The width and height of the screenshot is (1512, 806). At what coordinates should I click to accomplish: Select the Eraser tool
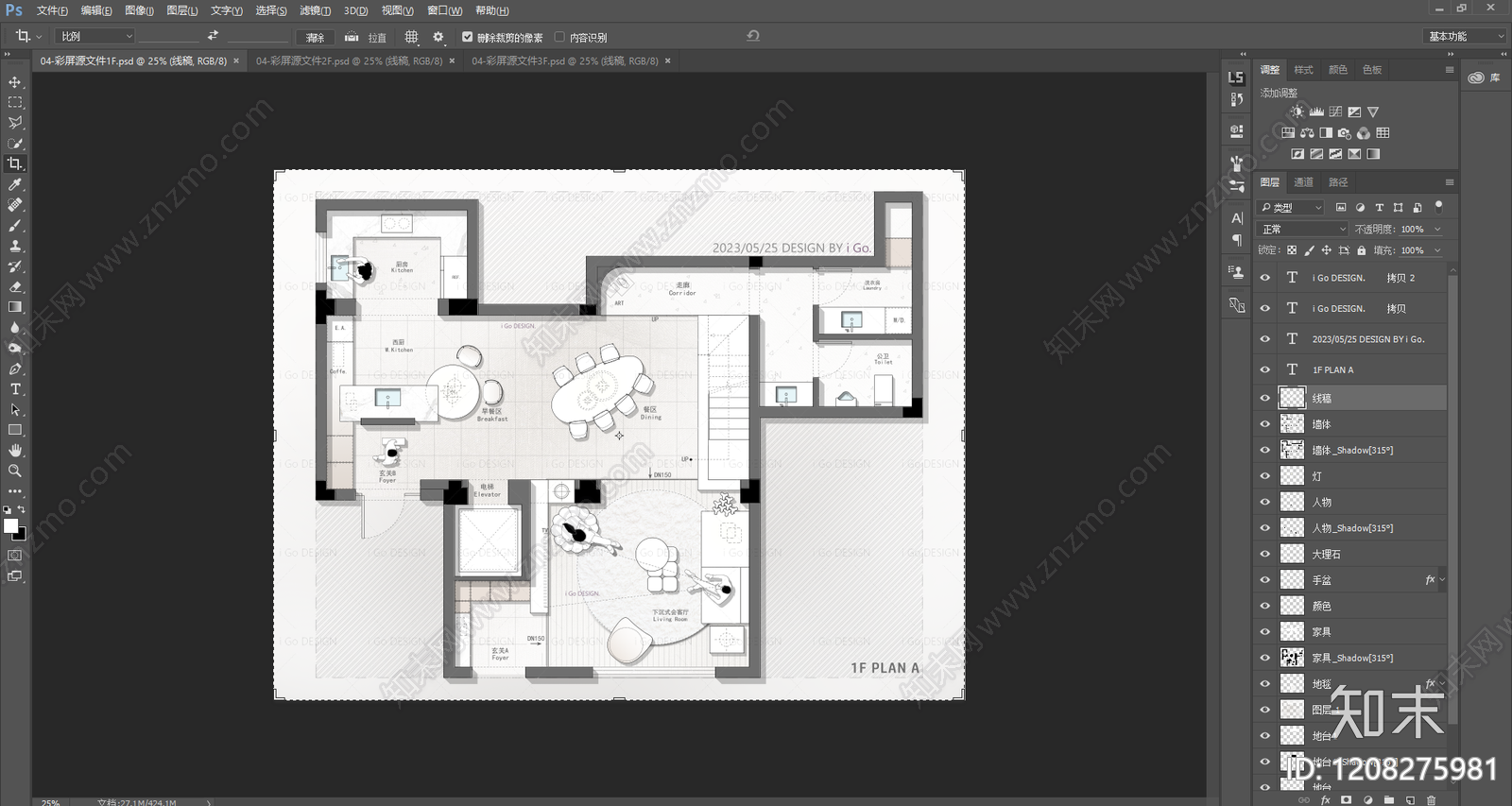tap(15, 286)
